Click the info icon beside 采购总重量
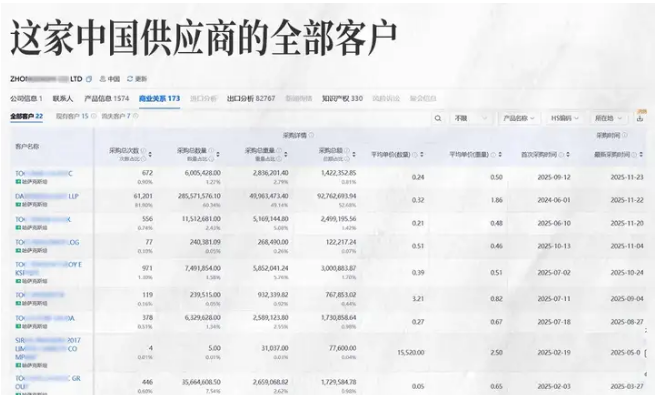The height and width of the screenshot is (395, 656). pos(279,151)
